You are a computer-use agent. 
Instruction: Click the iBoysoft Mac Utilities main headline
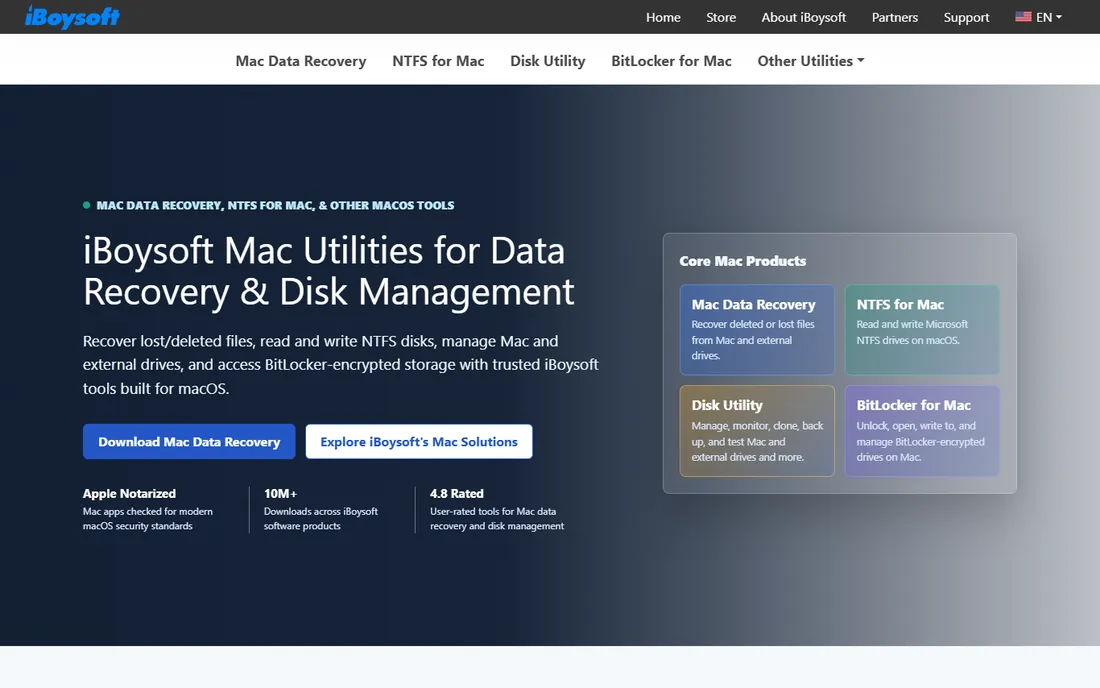328,271
